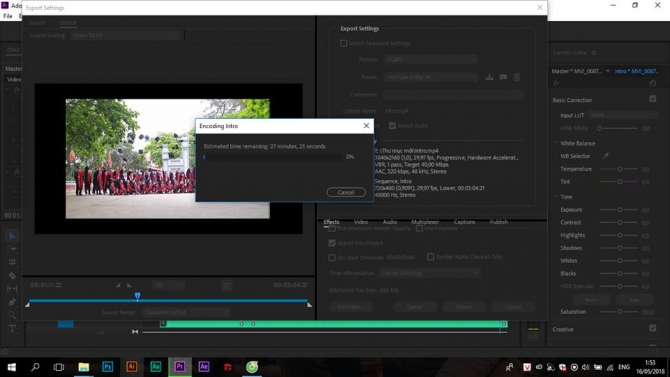Toggle Set Start Timecode checkbox
Viewport: 670px width, 377px height.
click(332, 257)
